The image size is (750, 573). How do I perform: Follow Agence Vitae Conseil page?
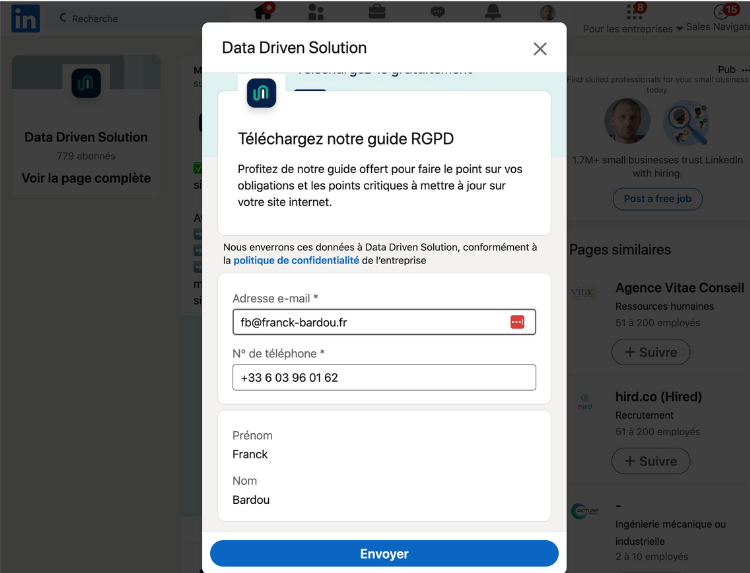pos(651,352)
